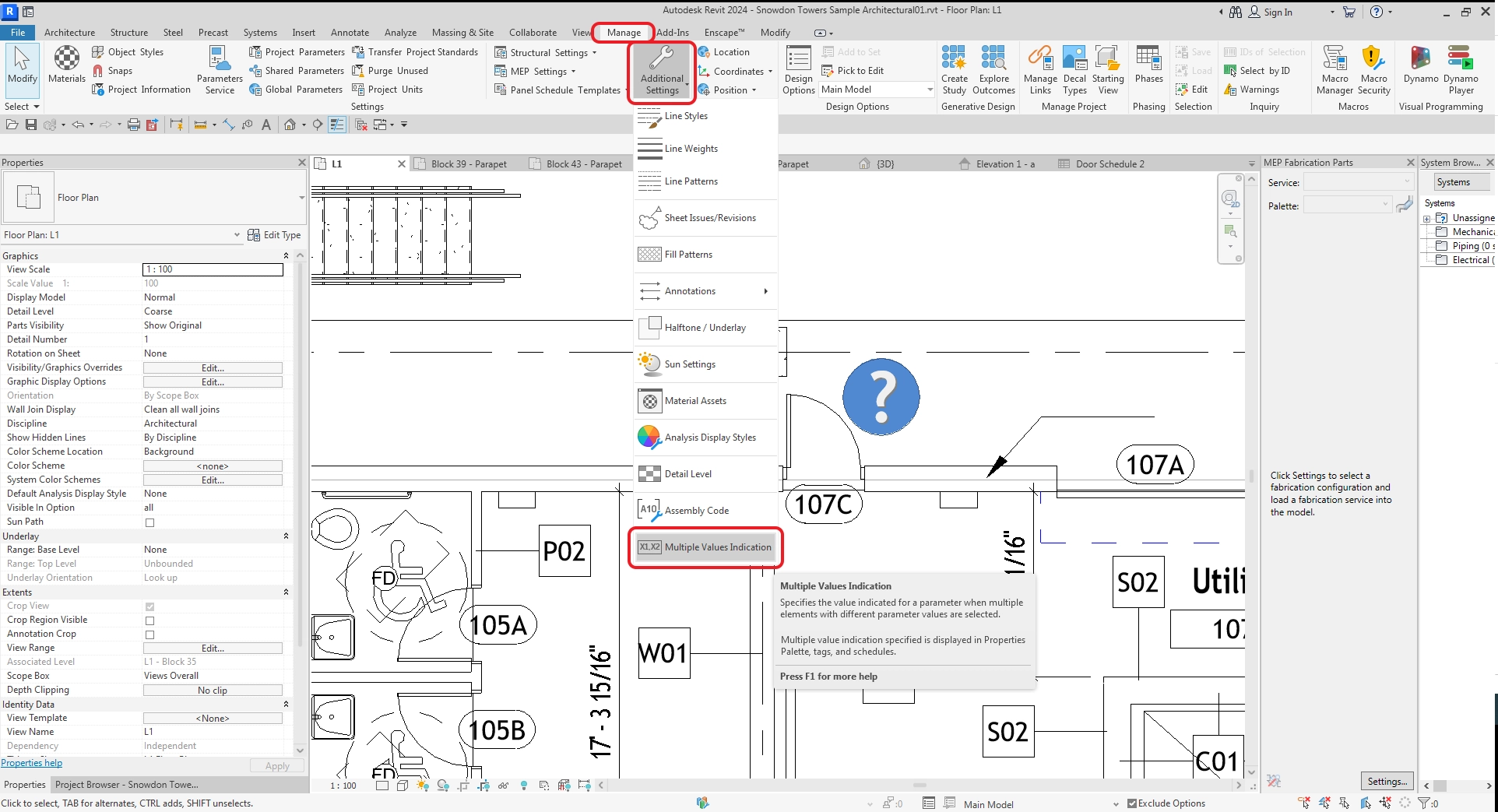Toggle the Exclude Options checkbox

[1132, 803]
